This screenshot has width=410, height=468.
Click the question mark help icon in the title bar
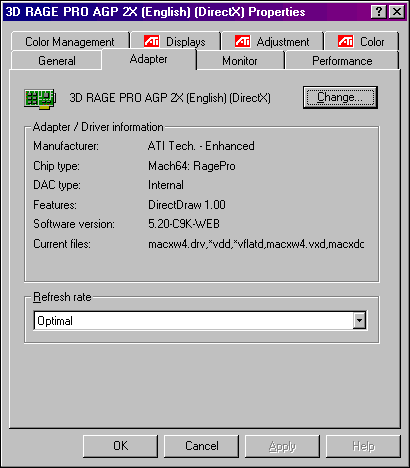coord(379,12)
